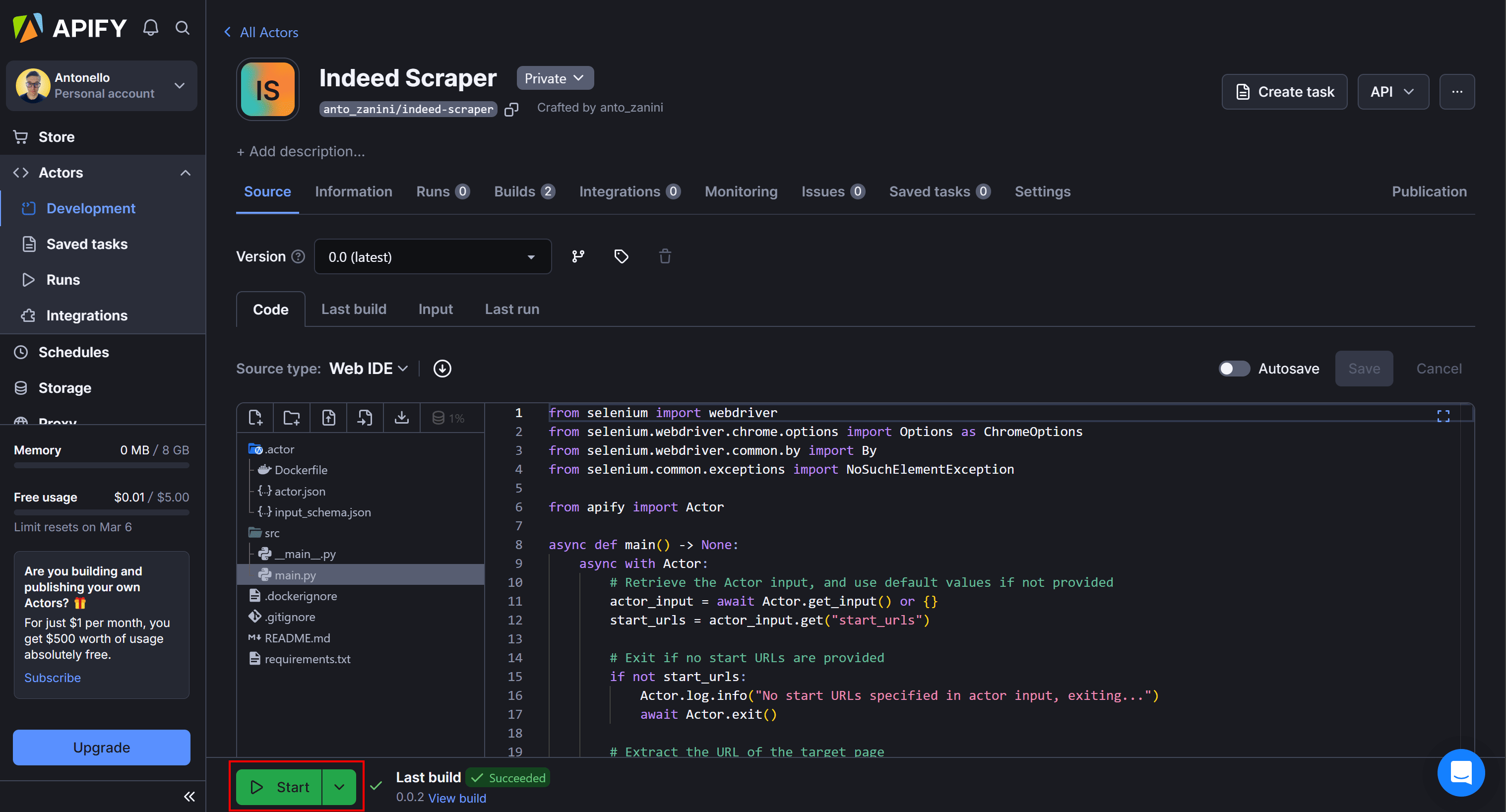This screenshot has height=812, width=1506.
Task: Switch to the Last build tab
Action: [x=354, y=309]
